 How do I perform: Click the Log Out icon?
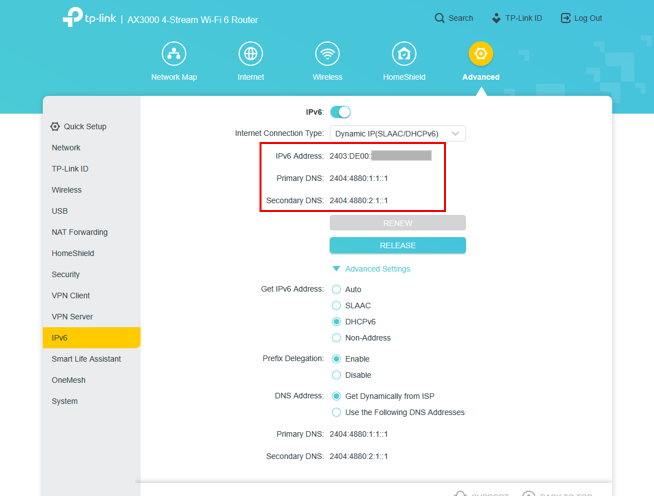click(x=566, y=18)
